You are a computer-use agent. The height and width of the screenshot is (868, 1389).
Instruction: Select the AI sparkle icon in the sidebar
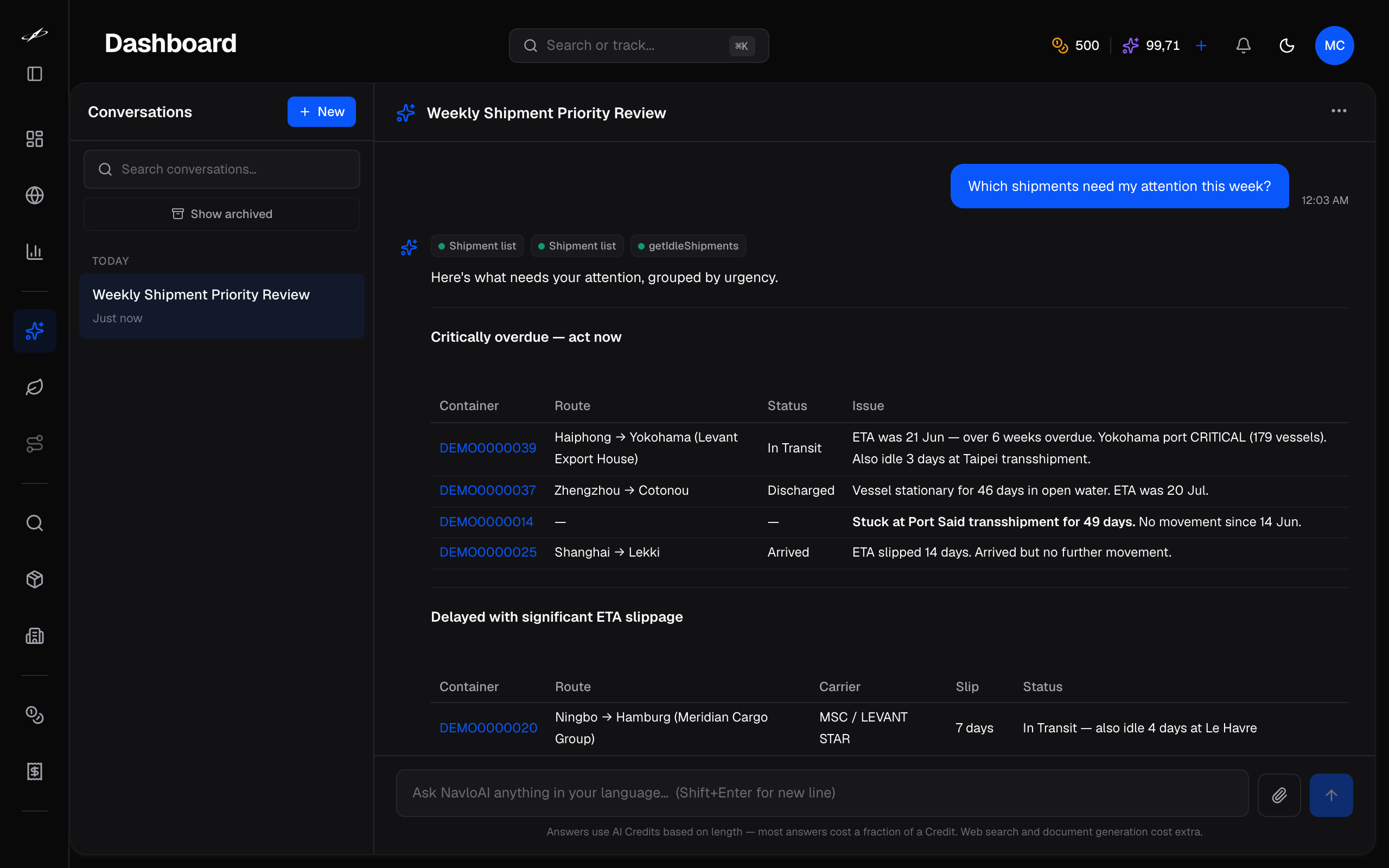pyautogui.click(x=34, y=331)
